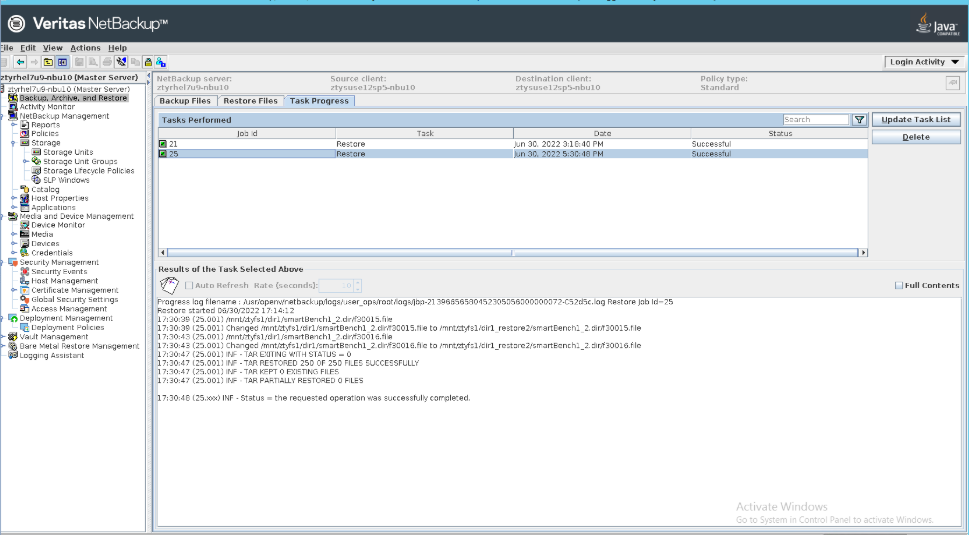The image size is (969, 535).
Task: Click the status icon for job 21
Action: pos(163,144)
